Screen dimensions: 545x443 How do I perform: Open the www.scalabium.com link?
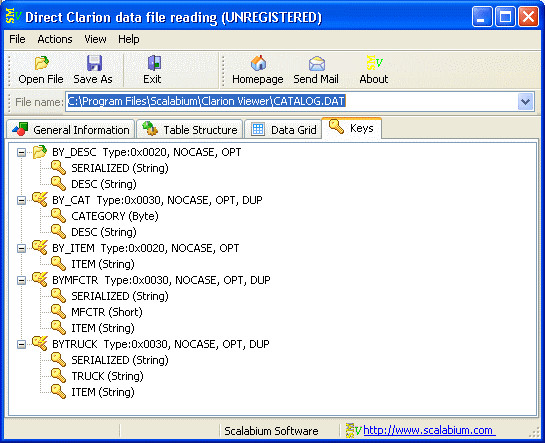coord(429,430)
